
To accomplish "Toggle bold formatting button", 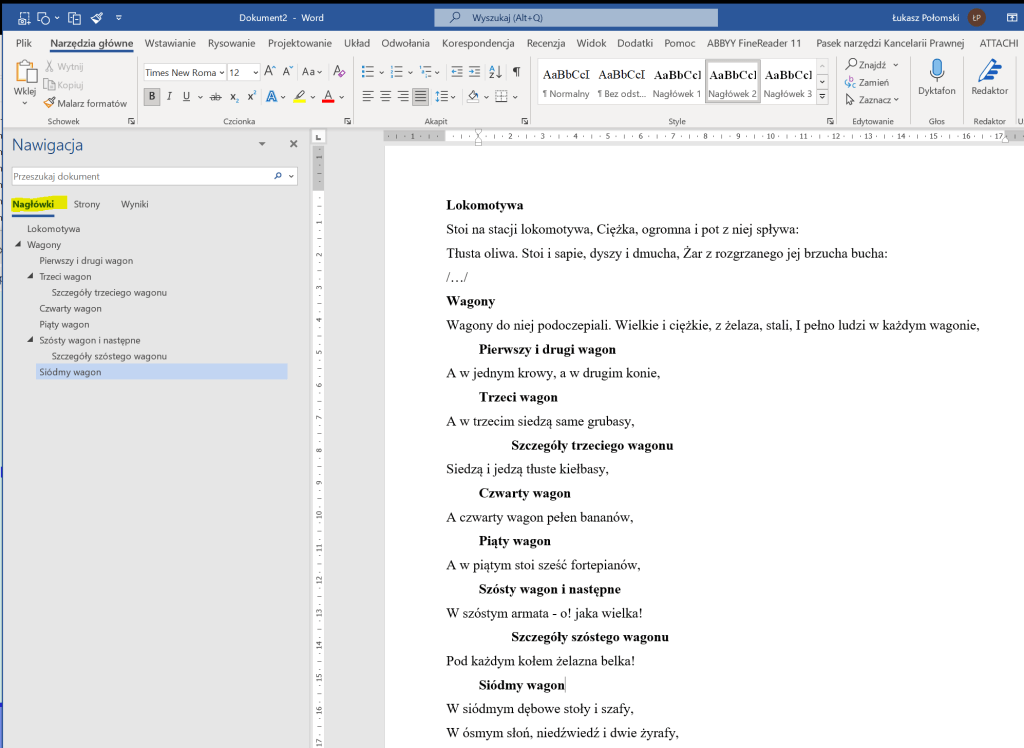I will click(x=152, y=97).
